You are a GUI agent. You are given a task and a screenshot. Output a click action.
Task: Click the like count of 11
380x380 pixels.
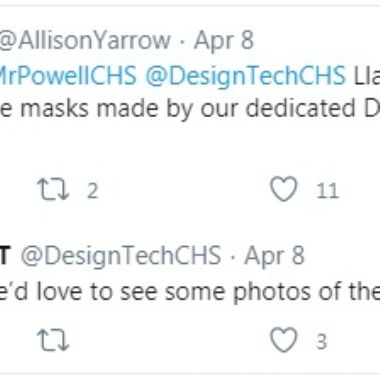click(327, 191)
